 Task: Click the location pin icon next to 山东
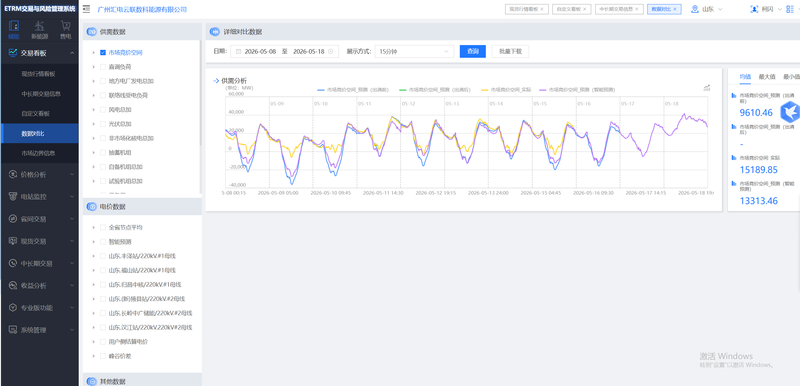coord(694,9)
